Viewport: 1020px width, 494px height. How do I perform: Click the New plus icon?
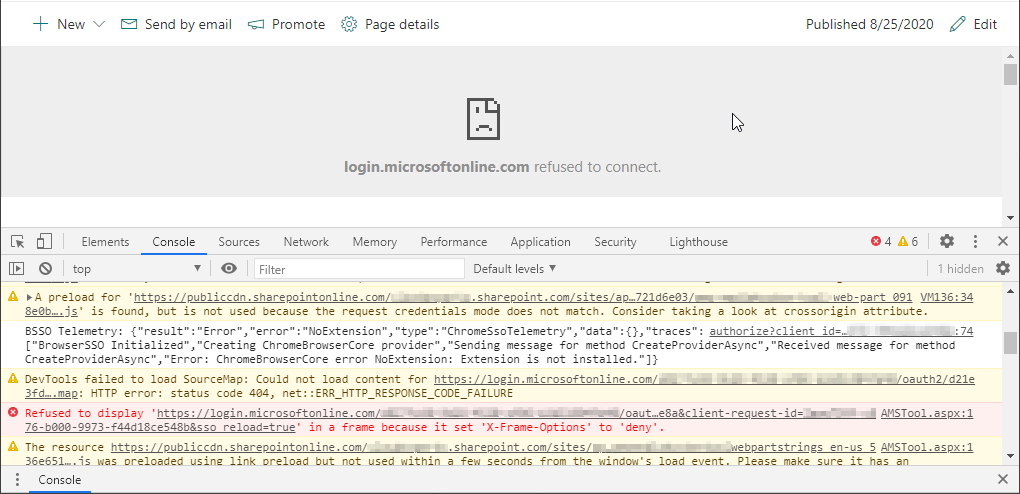coord(41,25)
